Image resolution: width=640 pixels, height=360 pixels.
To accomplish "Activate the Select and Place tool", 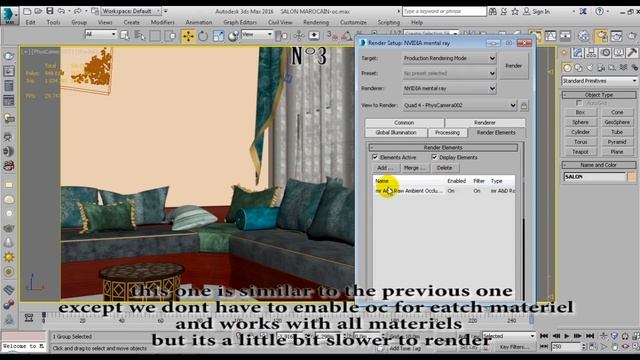I will 233,36.
